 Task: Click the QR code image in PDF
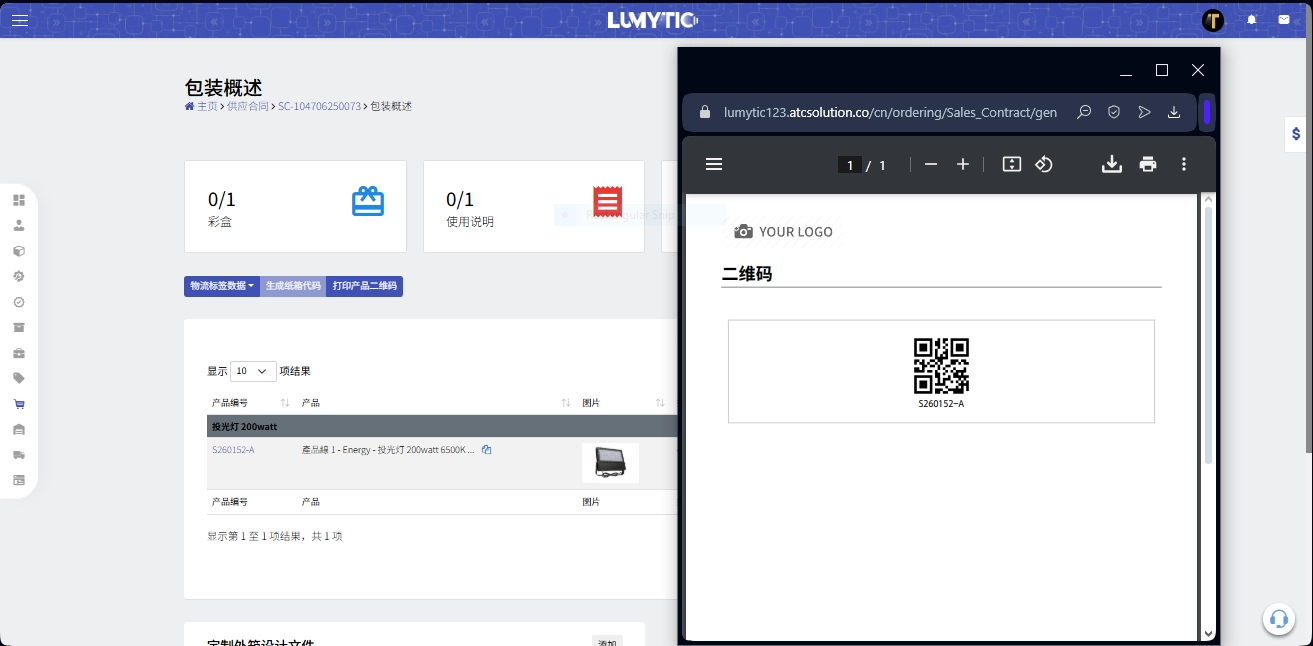tap(941, 366)
